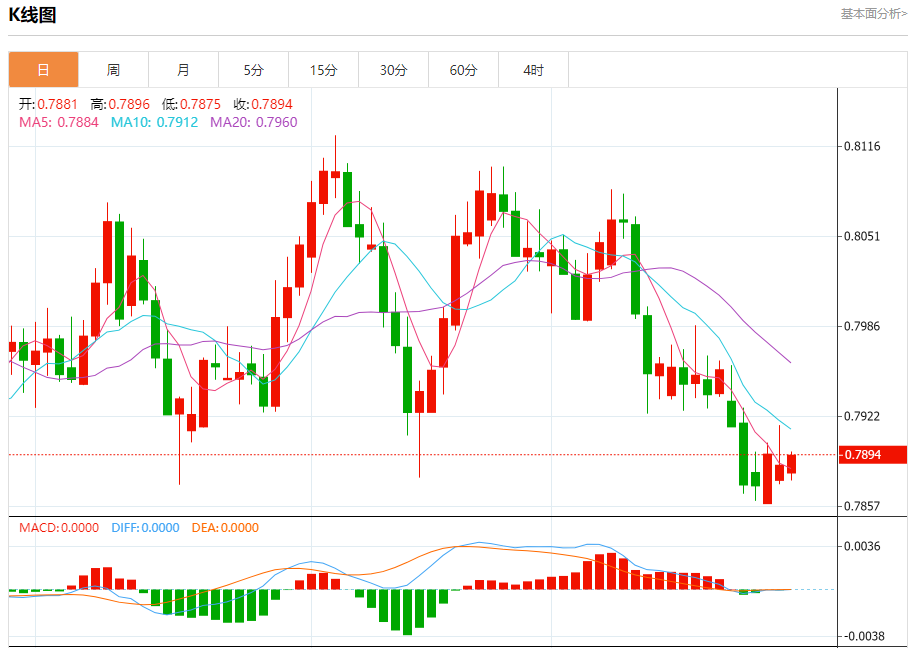Switch to the 月 monthly tab
The width and height of the screenshot is (912, 648).
click(183, 70)
